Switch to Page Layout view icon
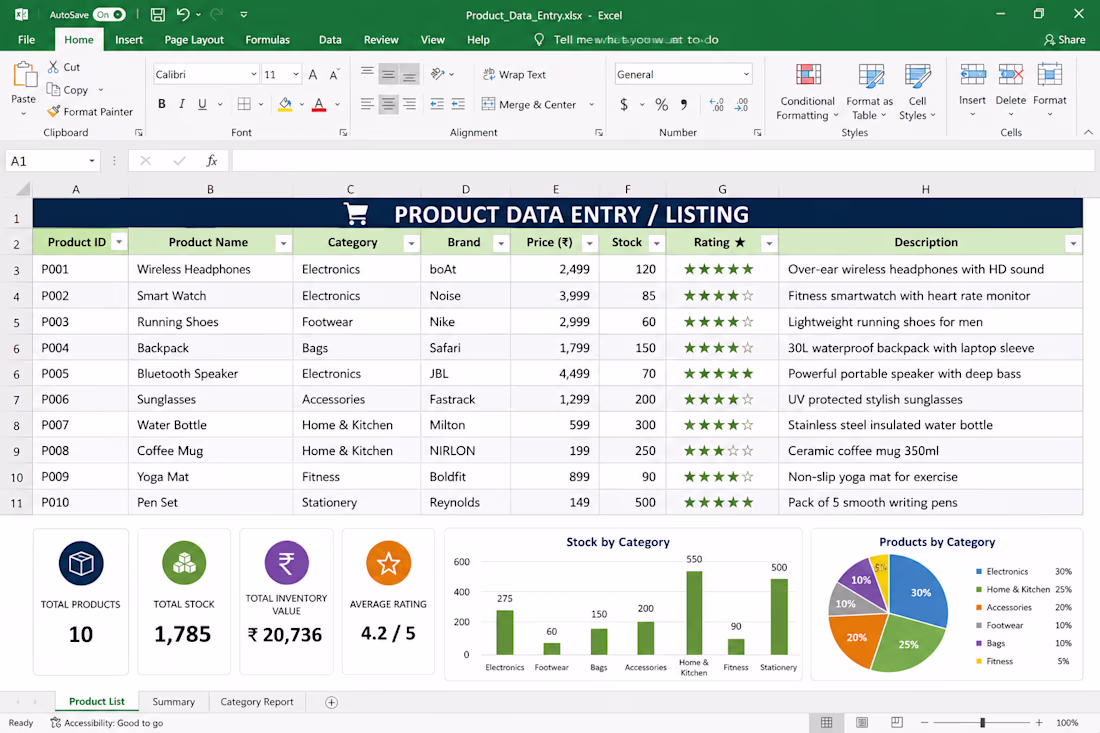The height and width of the screenshot is (733, 1100). (x=862, y=722)
